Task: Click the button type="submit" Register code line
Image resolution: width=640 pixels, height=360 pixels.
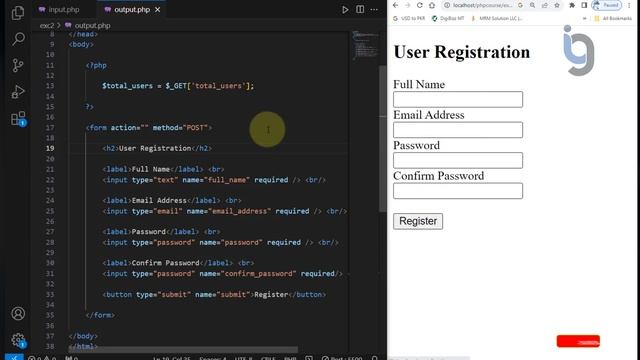Action: coord(214,294)
